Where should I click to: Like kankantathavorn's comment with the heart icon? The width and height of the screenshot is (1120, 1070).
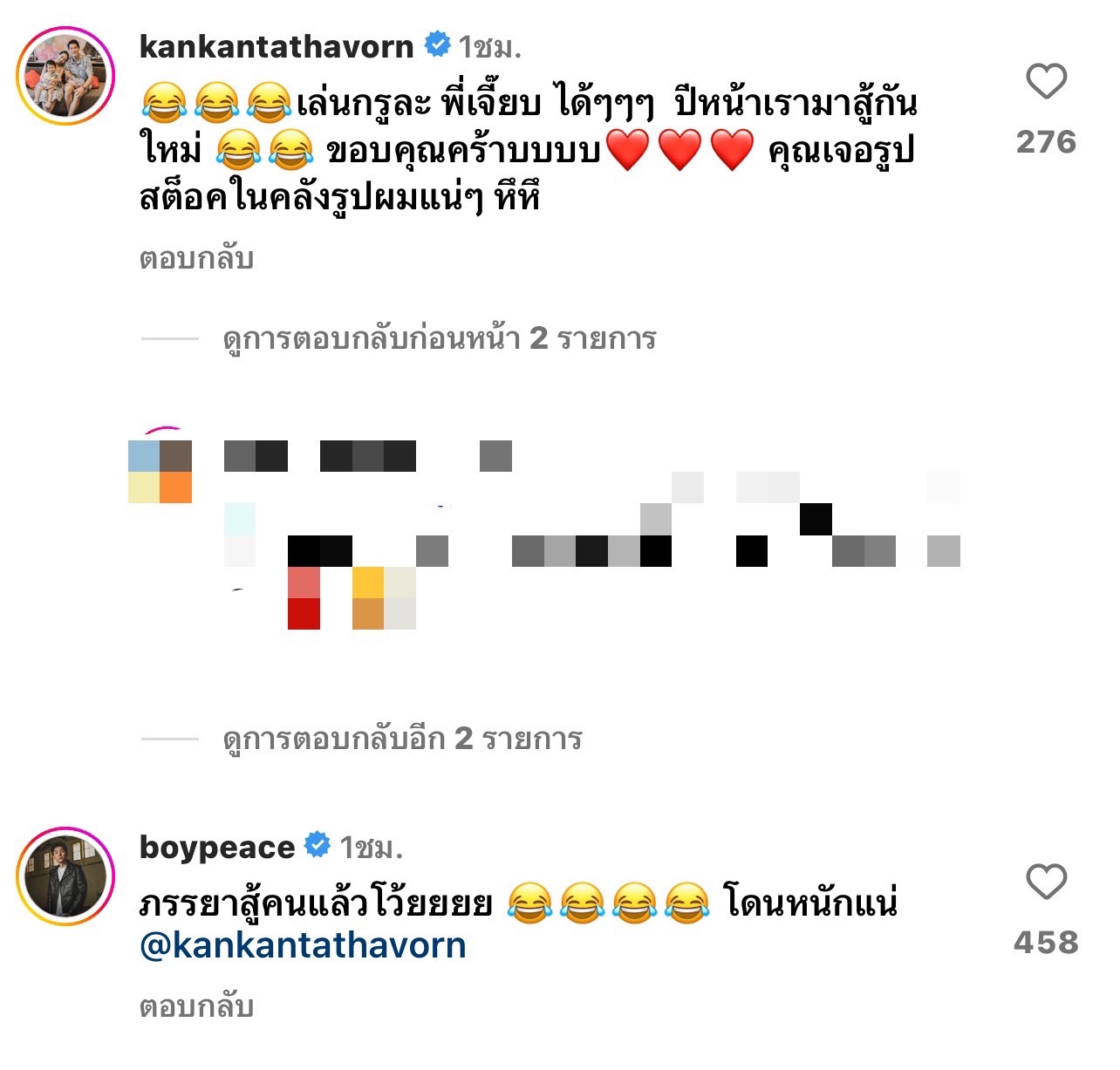pos(1046,82)
